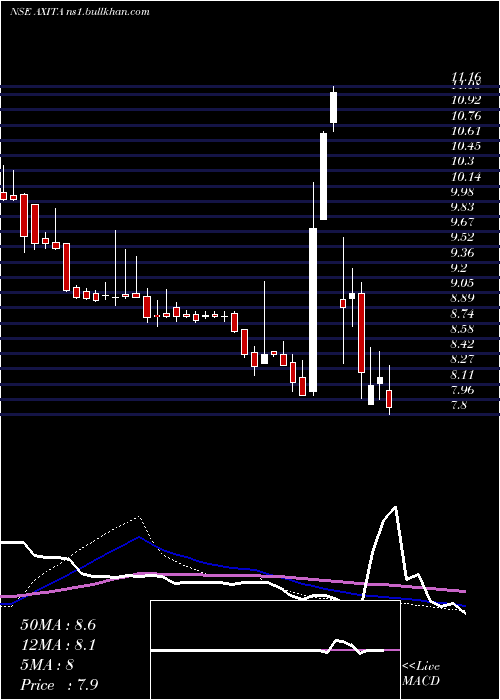Select the 5MA : 8 readout
Image resolution: width=500 pixels, height=700 pixels.
click(x=47, y=665)
